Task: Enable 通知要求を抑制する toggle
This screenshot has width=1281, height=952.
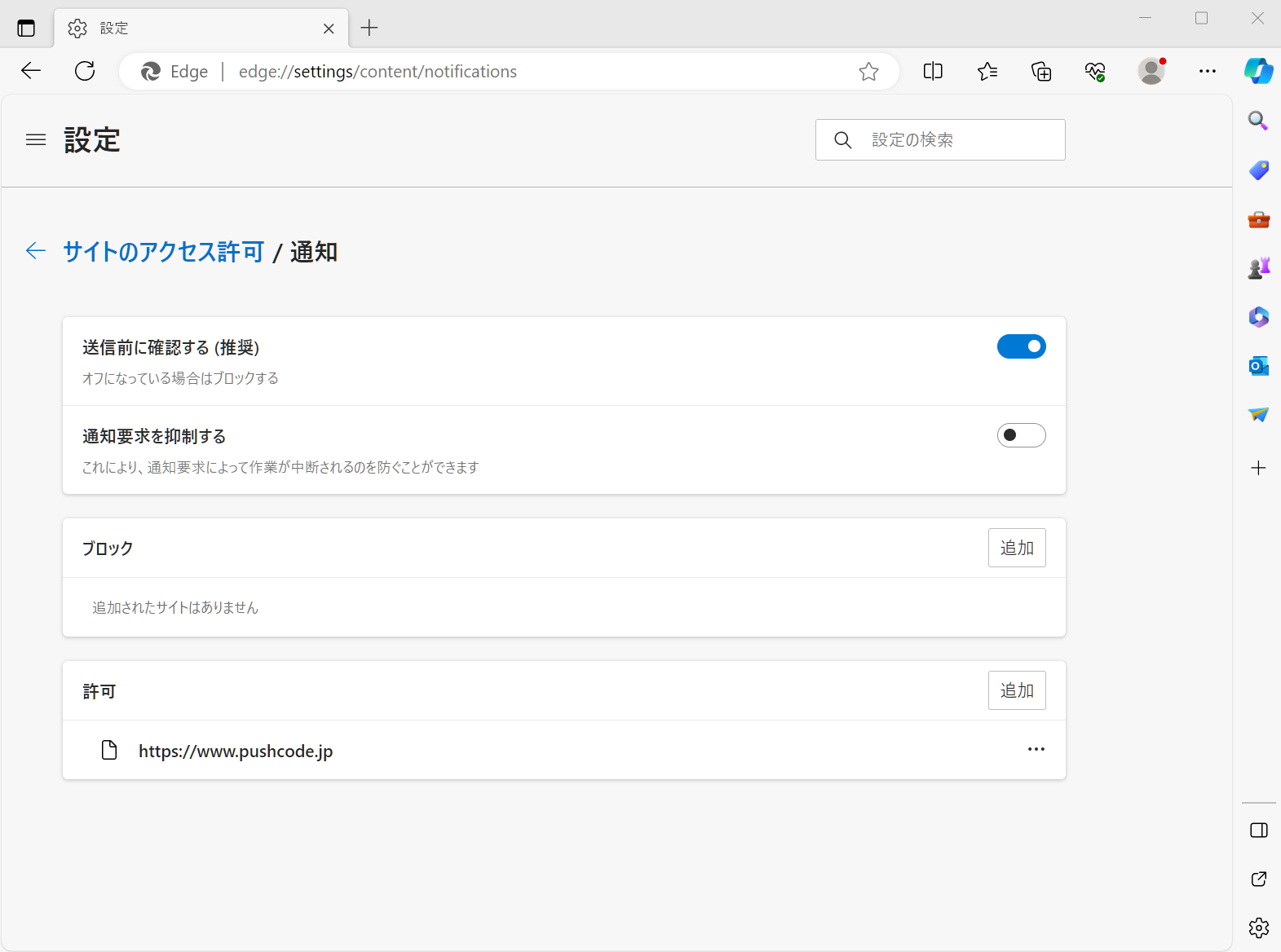Action: coord(1021,435)
